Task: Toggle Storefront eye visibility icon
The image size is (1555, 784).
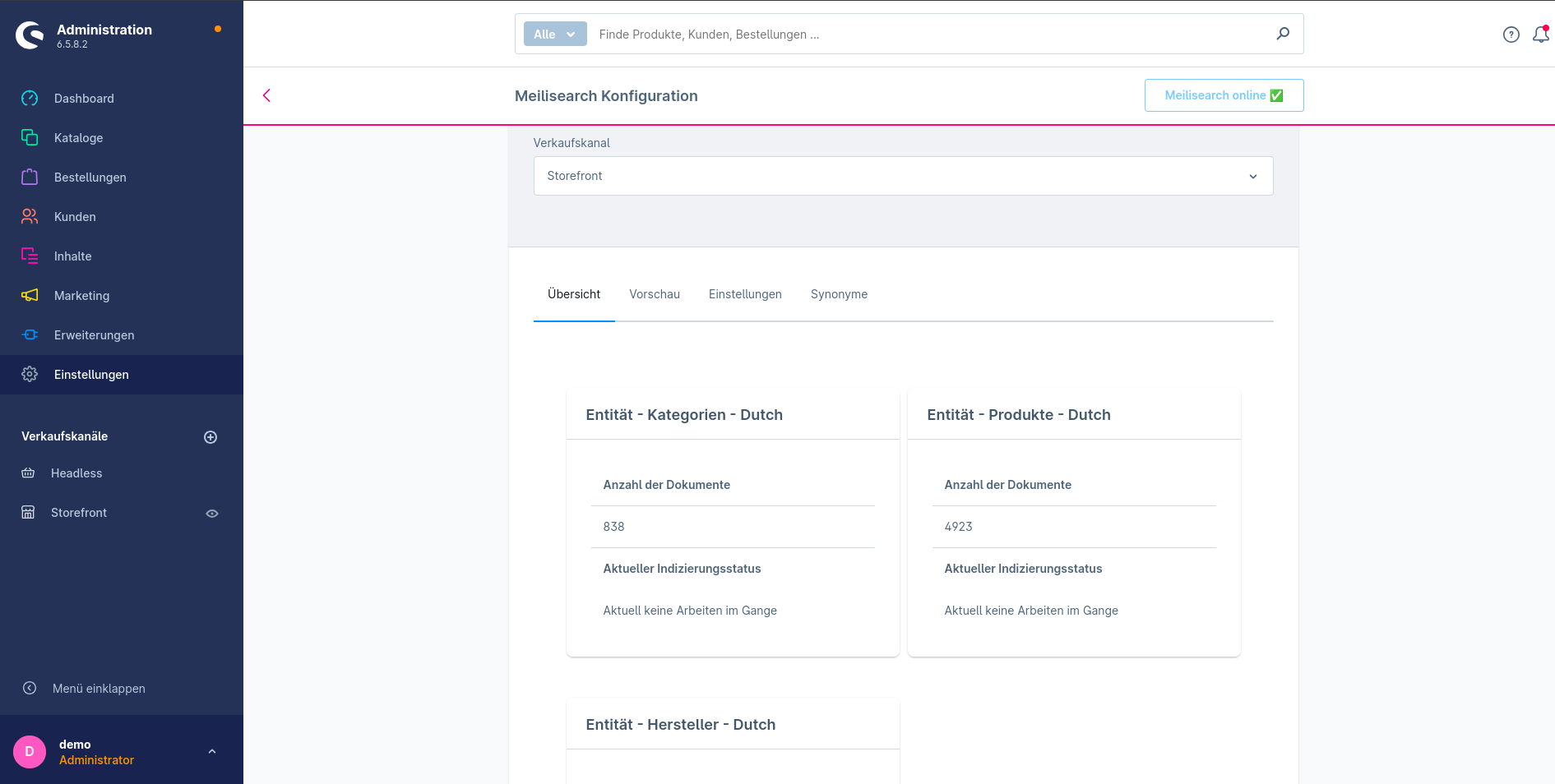Action: (212, 514)
